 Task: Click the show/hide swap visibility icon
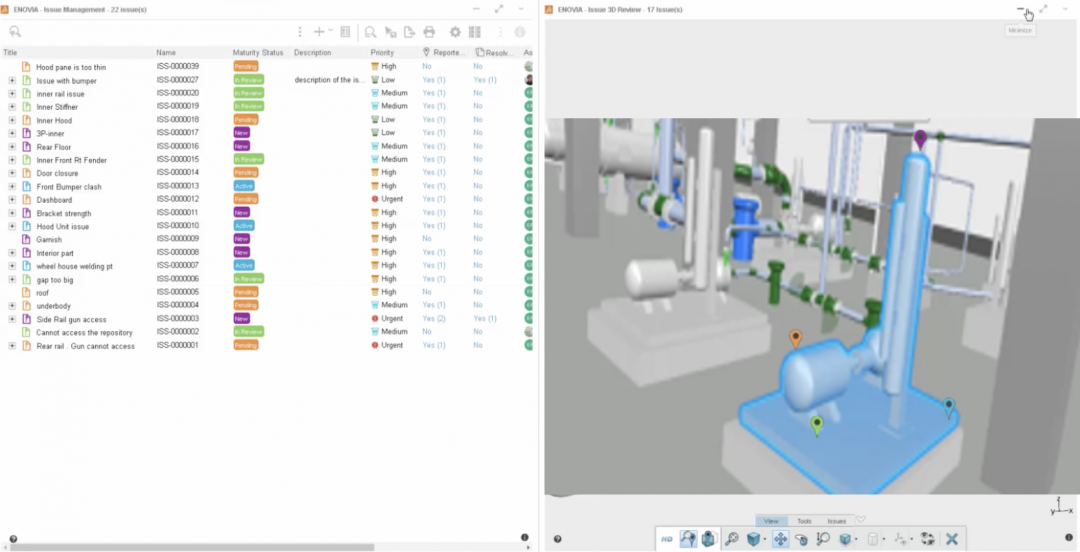927,539
